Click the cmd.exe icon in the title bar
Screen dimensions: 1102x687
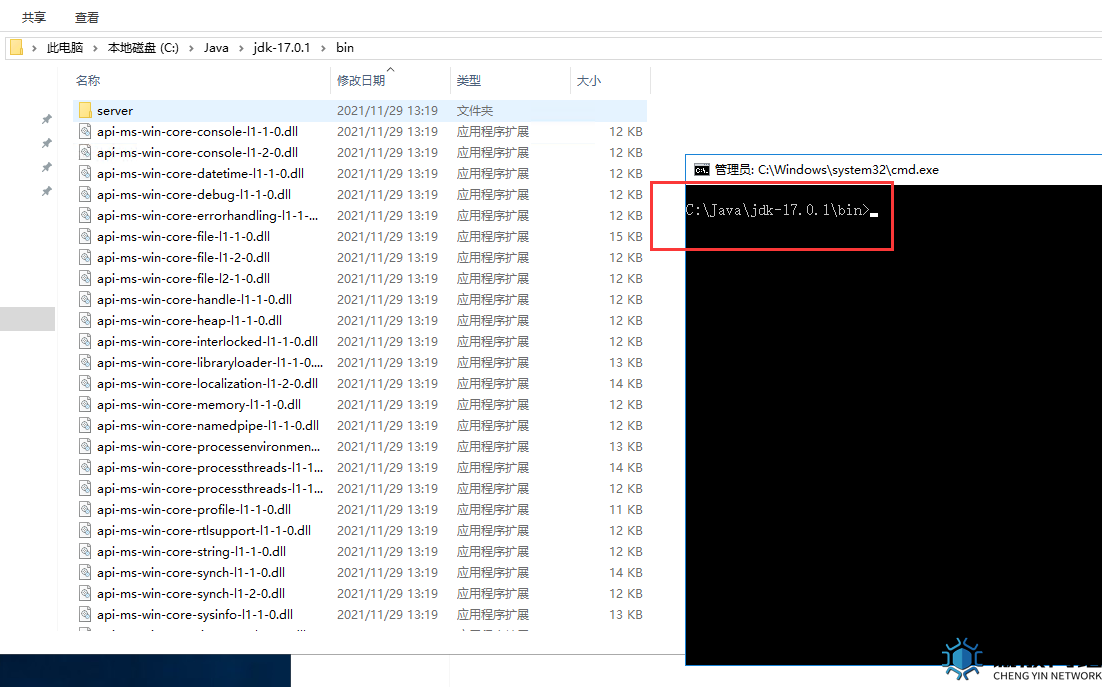tap(702, 170)
